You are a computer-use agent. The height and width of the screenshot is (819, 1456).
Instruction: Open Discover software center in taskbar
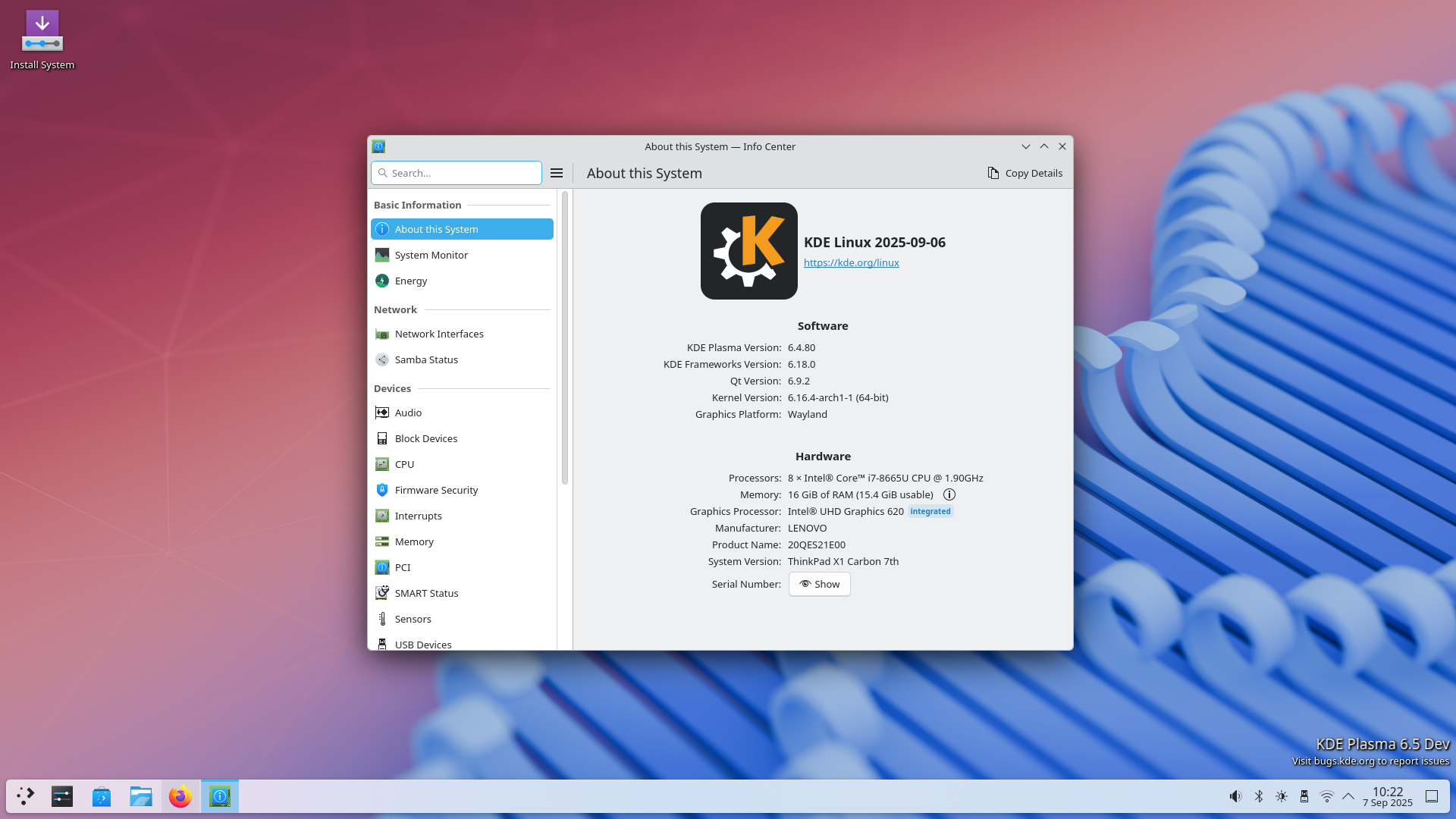(x=102, y=796)
